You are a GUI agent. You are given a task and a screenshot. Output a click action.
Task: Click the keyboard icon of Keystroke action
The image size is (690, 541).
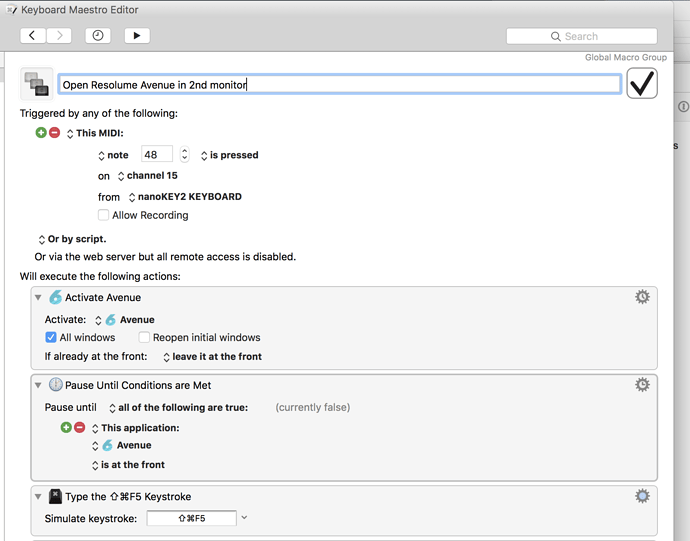tap(55, 496)
